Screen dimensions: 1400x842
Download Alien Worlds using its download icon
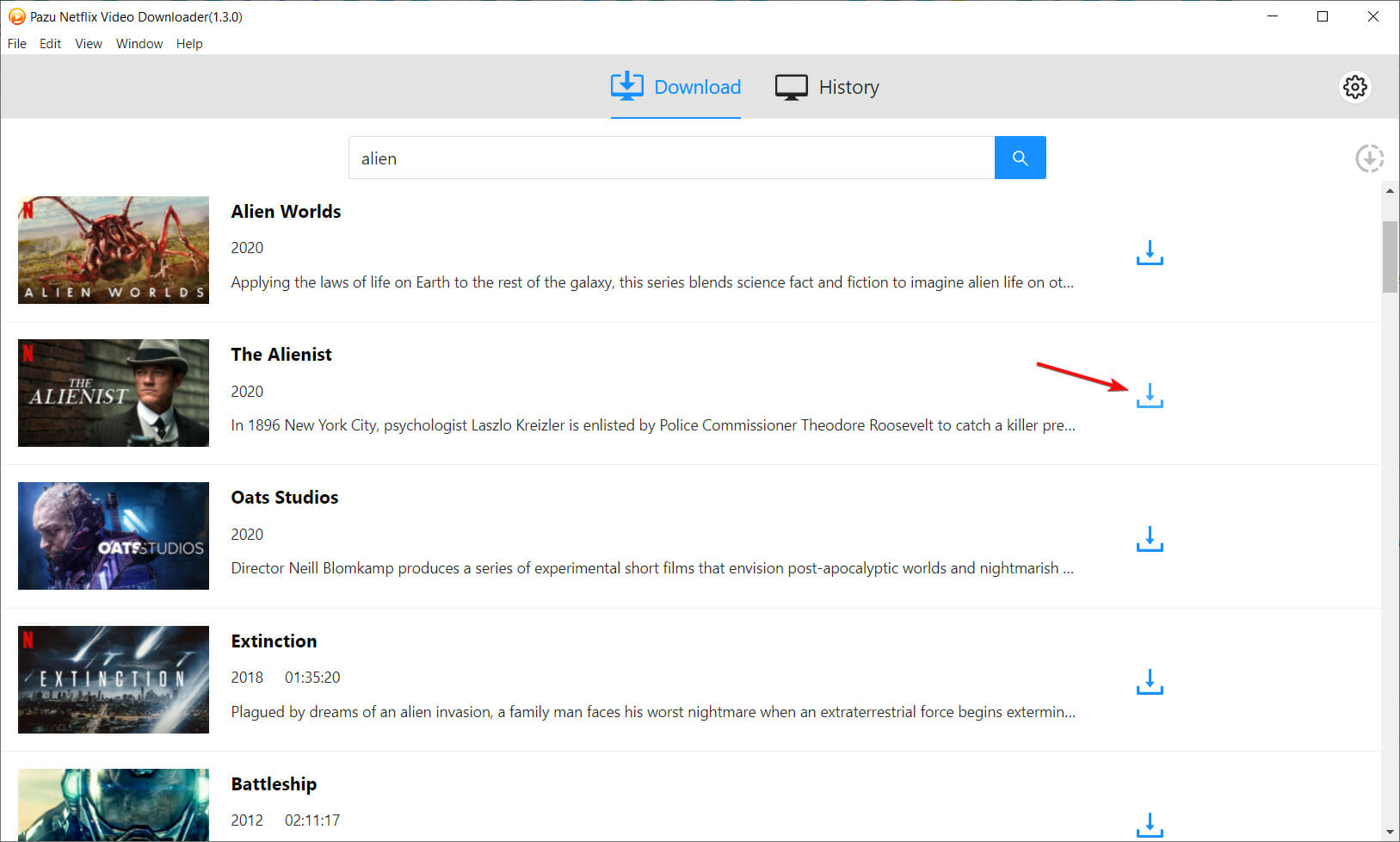coord(1150,252)
